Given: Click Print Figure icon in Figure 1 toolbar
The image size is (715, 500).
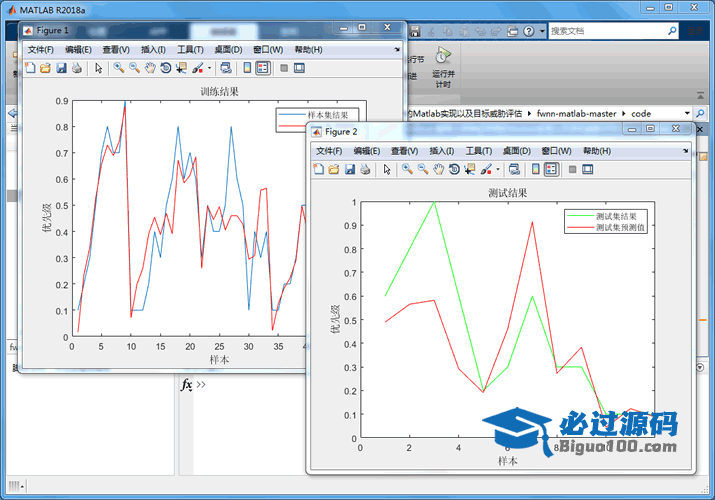Looking at the screenshot, I should pyautogui.click(x=76, y=68).
